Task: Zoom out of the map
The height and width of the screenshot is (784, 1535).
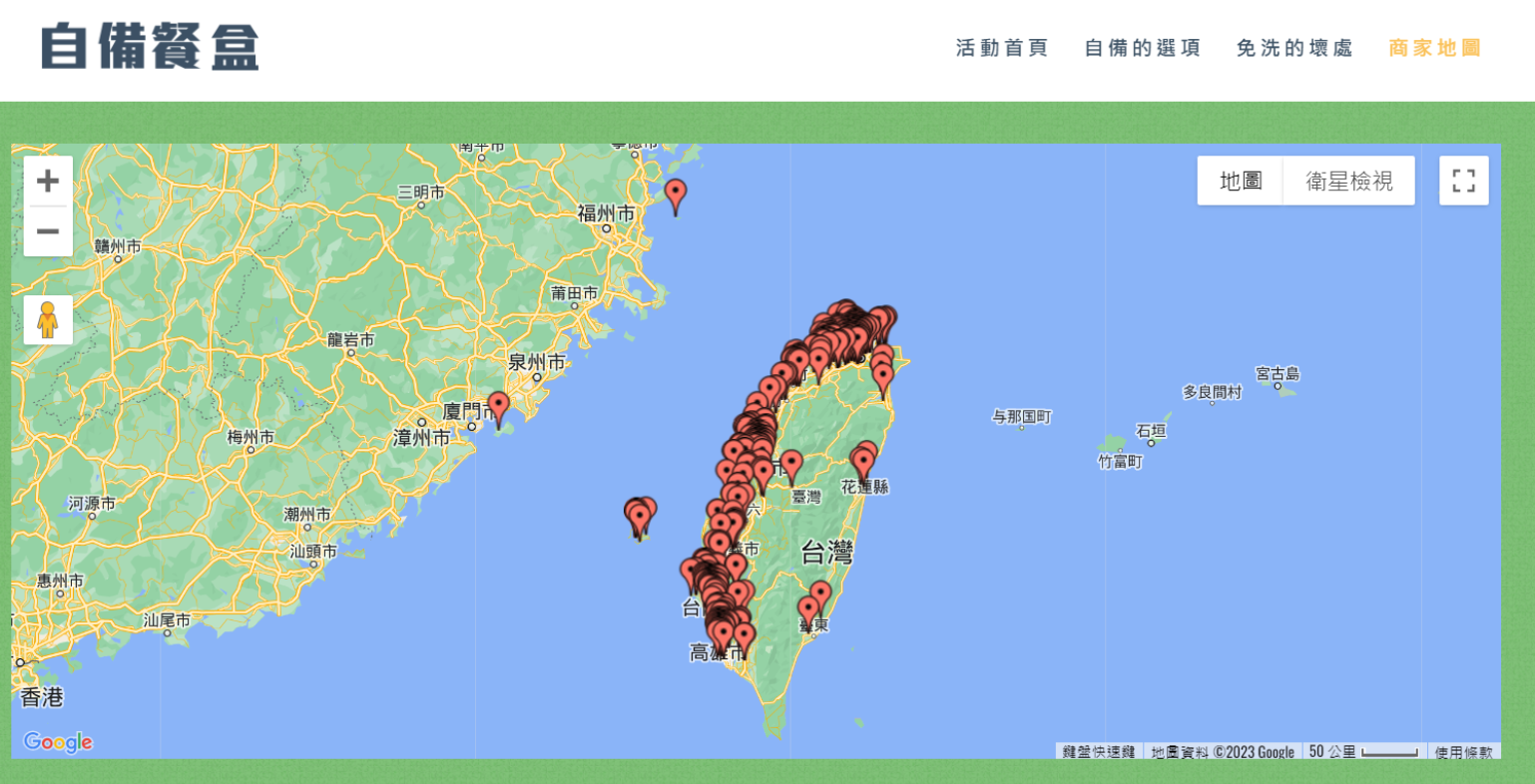Action: (x=48, y=231)
